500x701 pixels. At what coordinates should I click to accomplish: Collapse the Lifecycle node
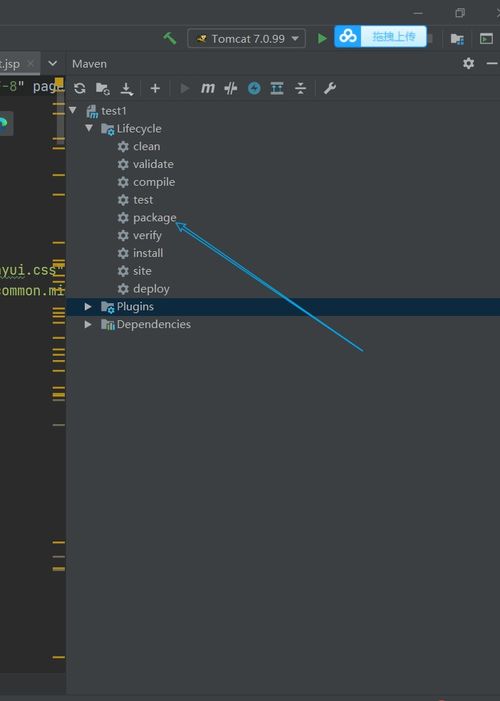coord(89,128)
